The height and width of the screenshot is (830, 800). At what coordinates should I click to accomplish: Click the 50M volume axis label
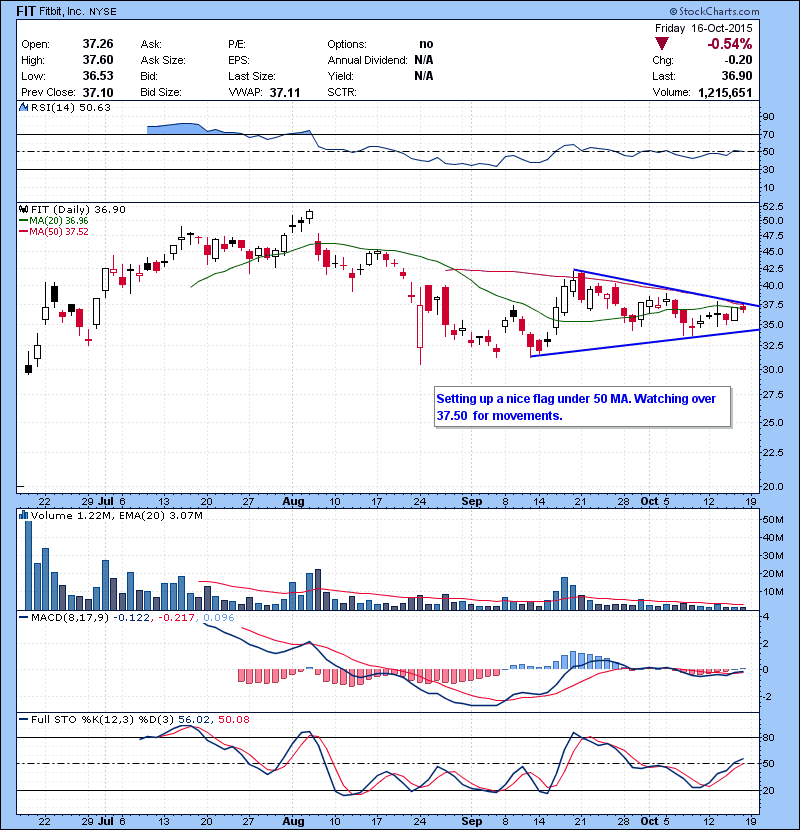pos(772,520)
